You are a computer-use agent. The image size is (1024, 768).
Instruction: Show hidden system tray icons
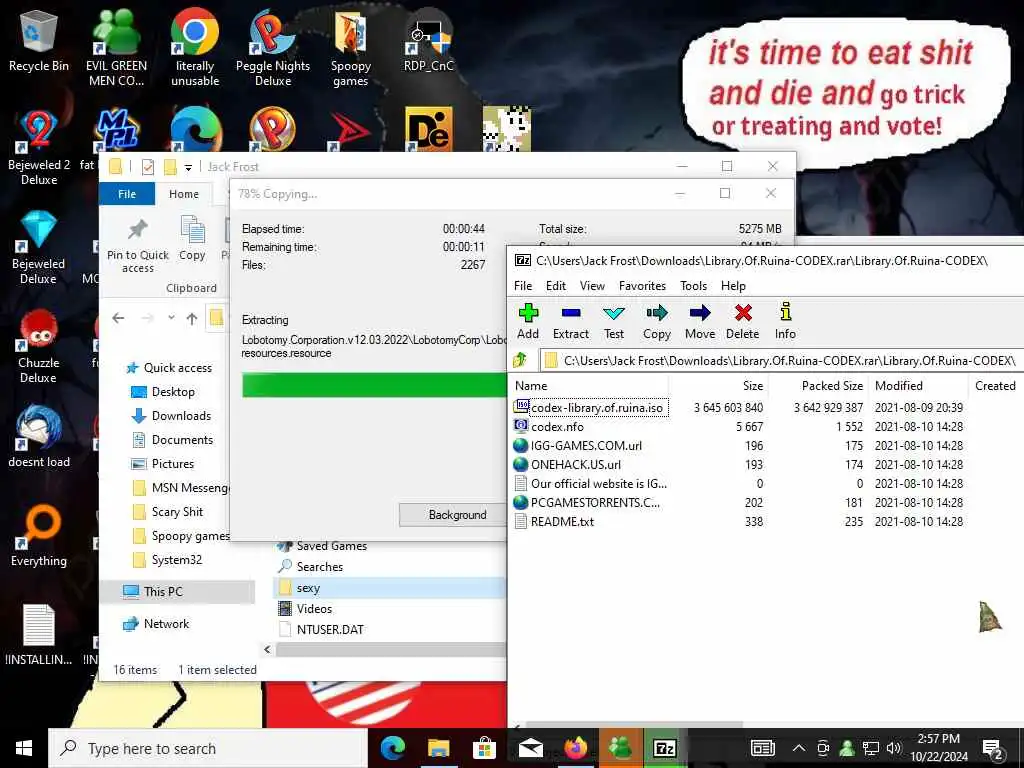[x=799, y=748]
